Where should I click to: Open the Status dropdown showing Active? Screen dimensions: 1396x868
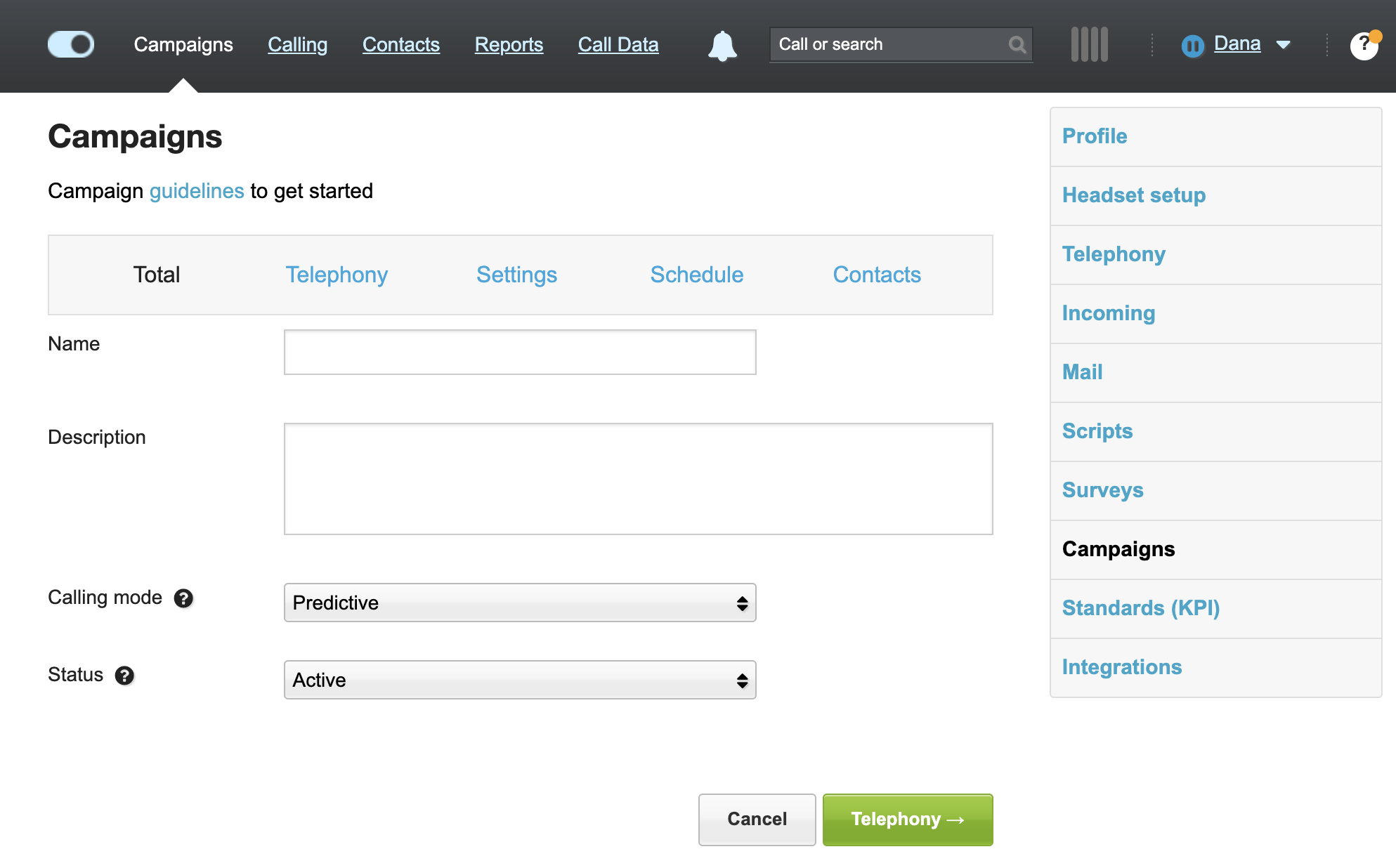[519, 680]
